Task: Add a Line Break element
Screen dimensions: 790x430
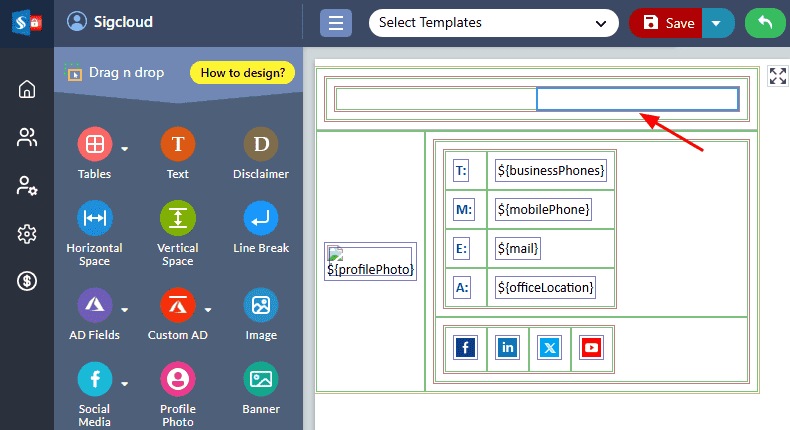Action: [x=260, y=218]
